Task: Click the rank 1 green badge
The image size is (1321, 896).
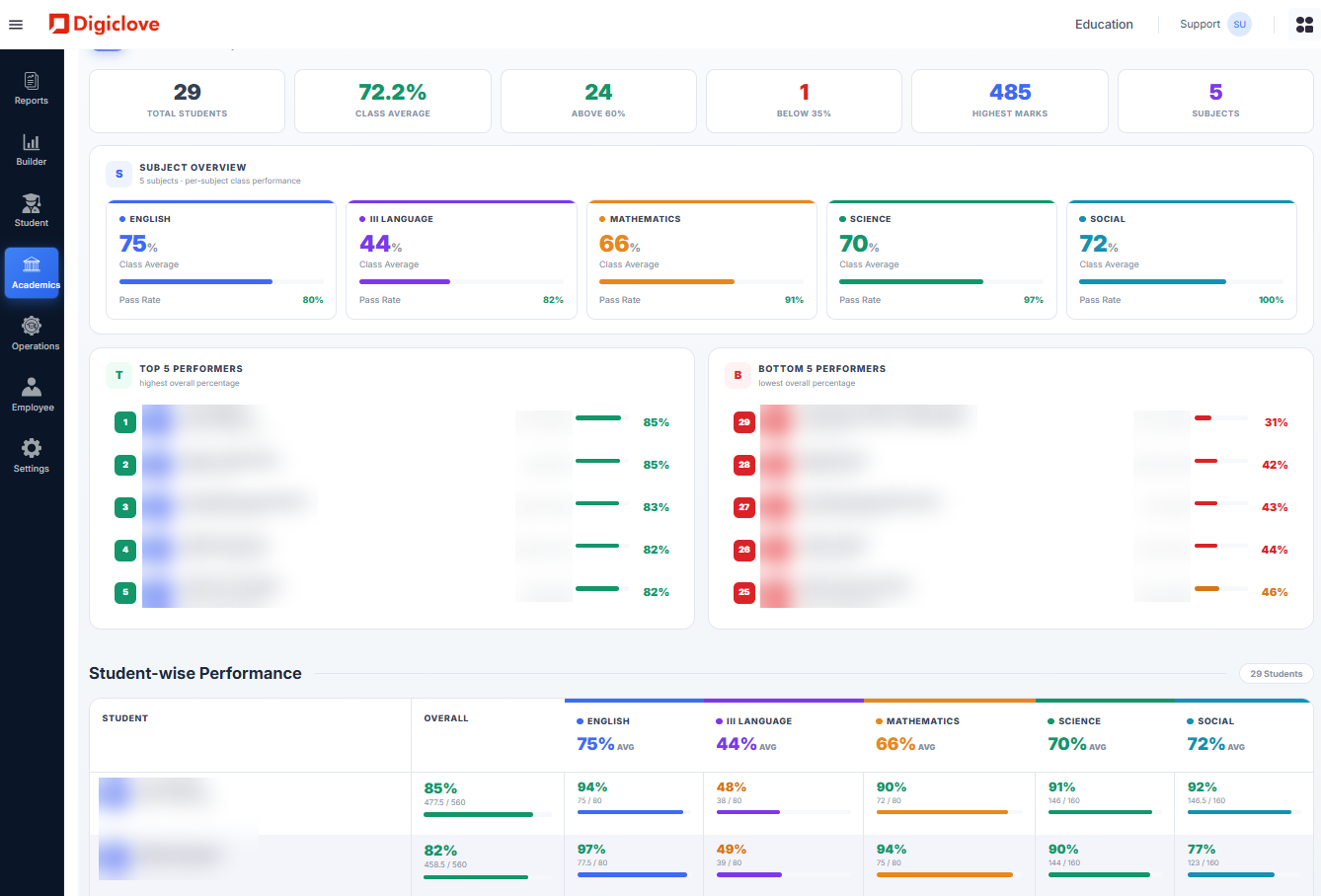Action: click(x=125, y=422)
